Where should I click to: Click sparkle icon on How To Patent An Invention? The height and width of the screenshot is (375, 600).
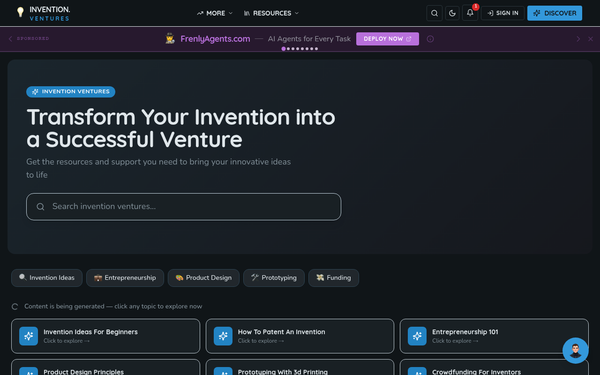(223, 336)
